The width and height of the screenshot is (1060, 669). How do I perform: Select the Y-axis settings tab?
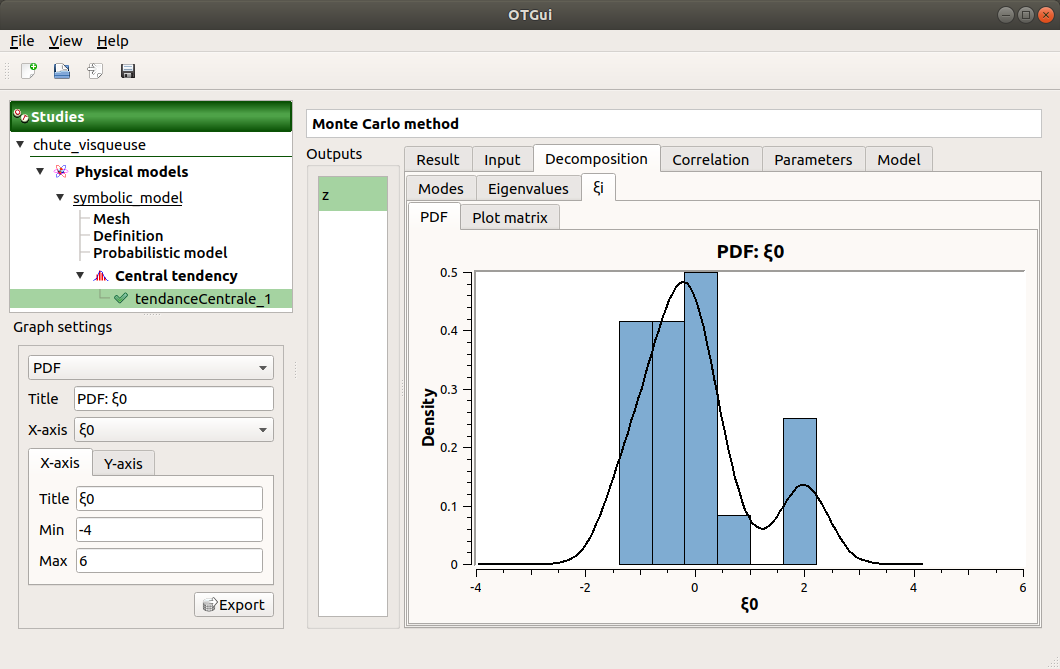tap(123, 463)
